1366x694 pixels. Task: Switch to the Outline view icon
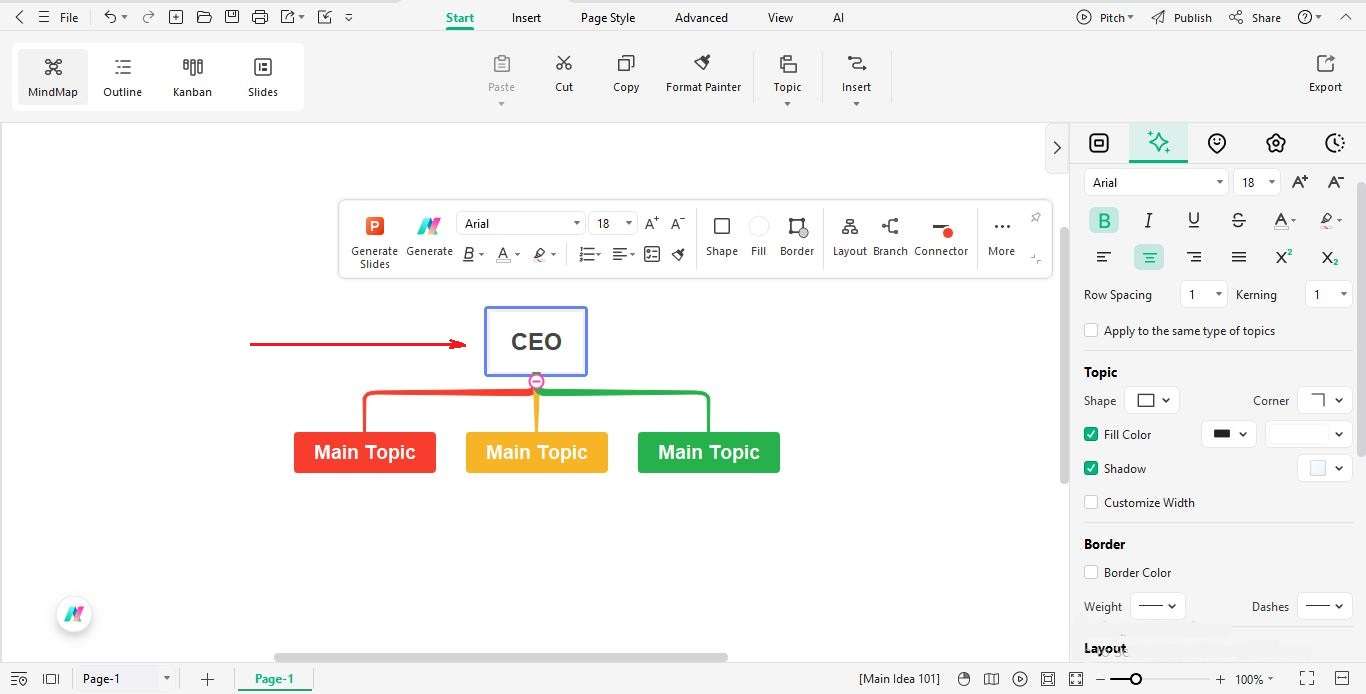point(122,75)
